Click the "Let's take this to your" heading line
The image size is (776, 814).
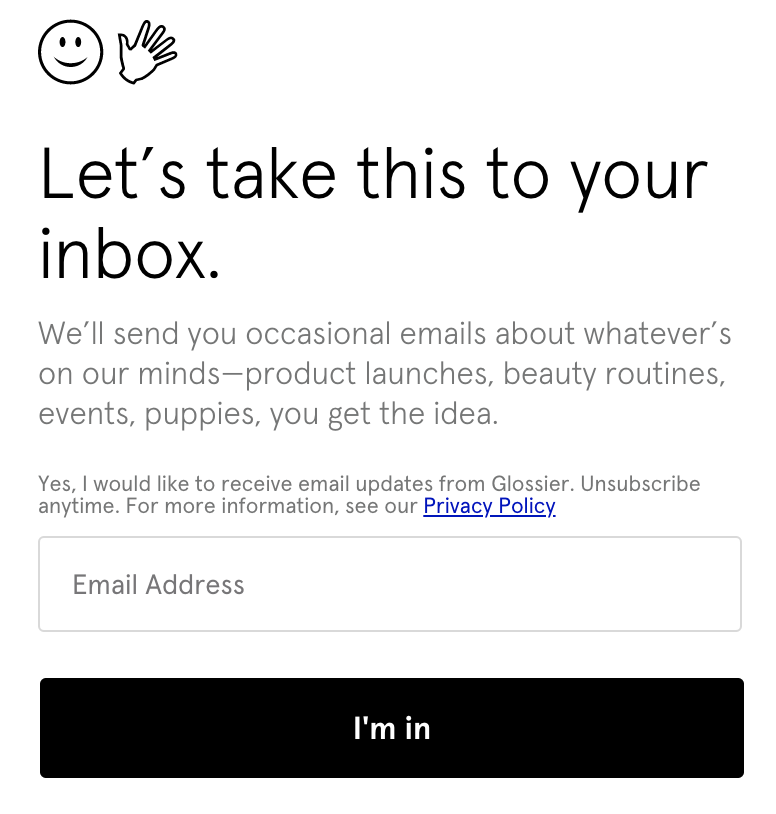point(374,175)
